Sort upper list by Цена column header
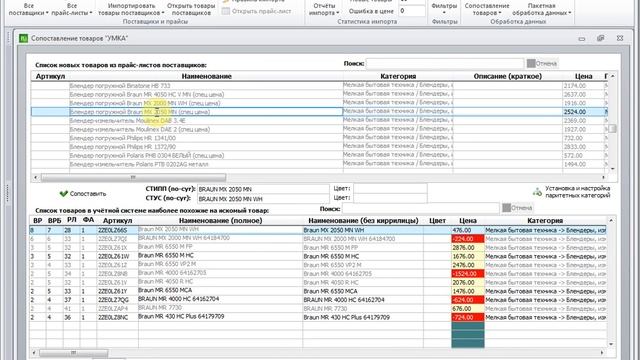The height and width of the screenshot is (360, 640). pos(583,76)
